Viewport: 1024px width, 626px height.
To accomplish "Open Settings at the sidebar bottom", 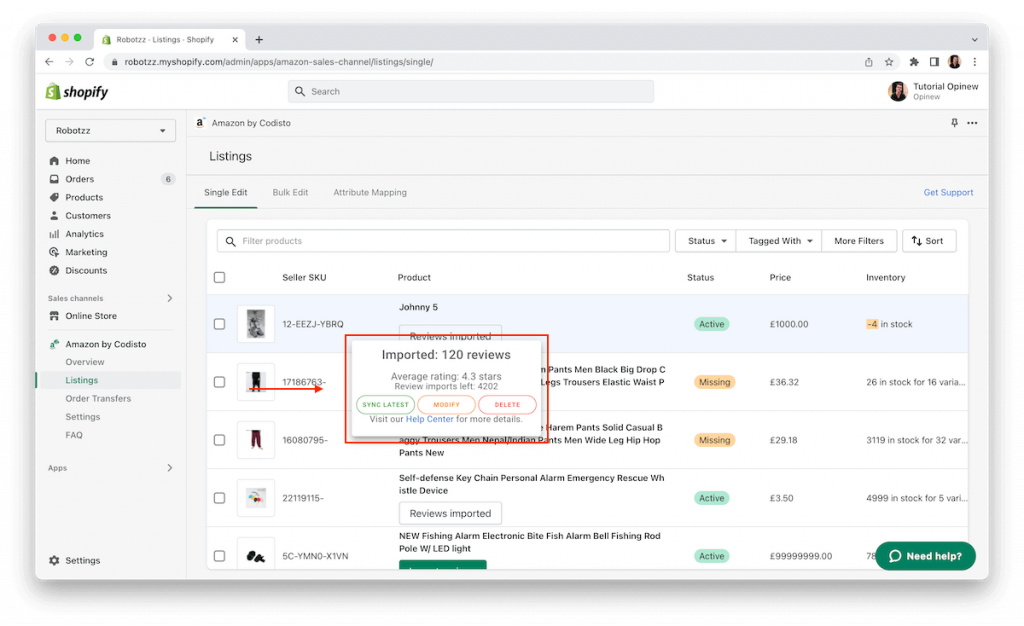I will [82, 560].
